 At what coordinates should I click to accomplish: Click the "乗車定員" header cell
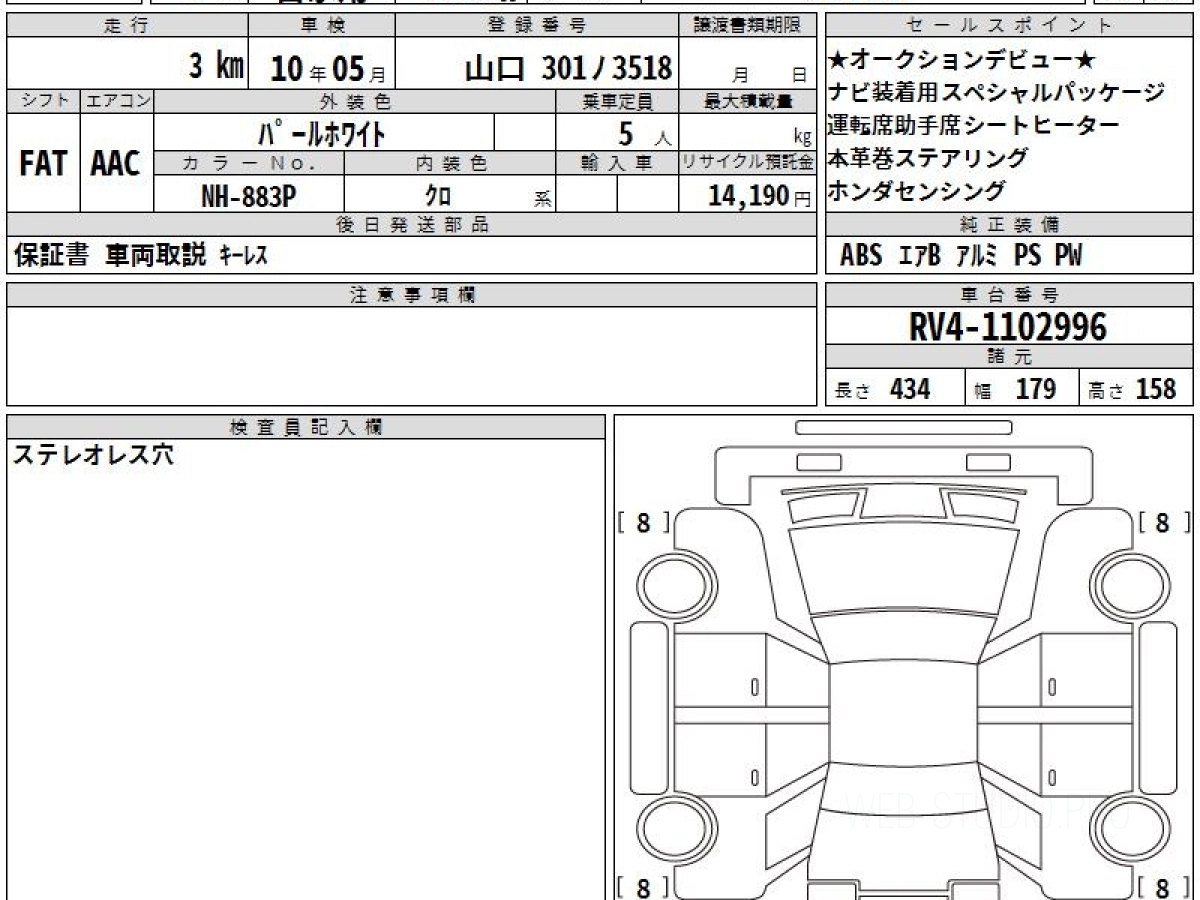coord(617,101)
